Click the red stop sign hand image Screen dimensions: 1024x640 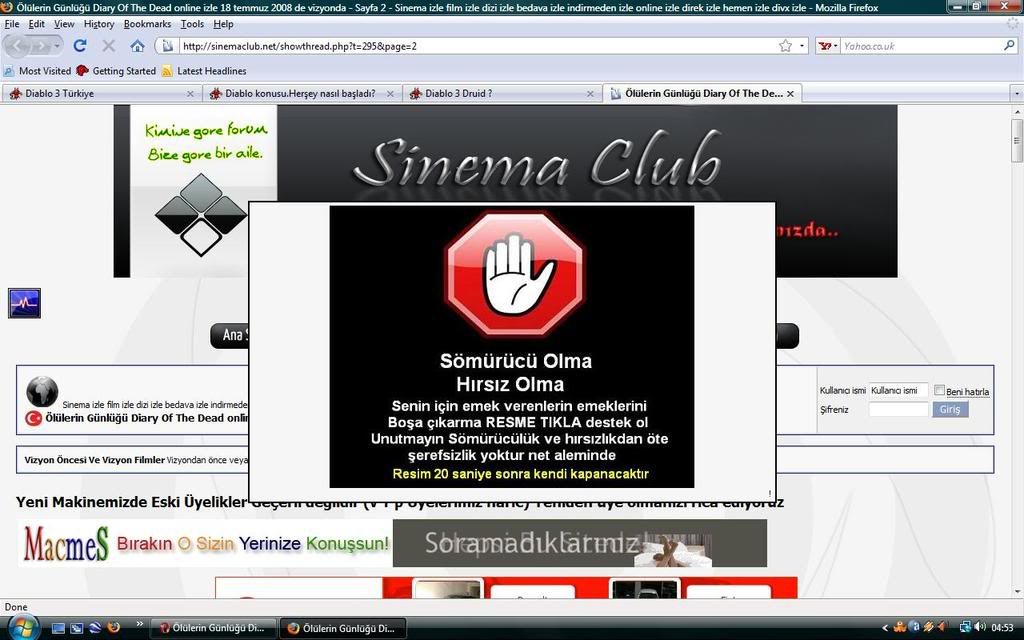[514, 274]
